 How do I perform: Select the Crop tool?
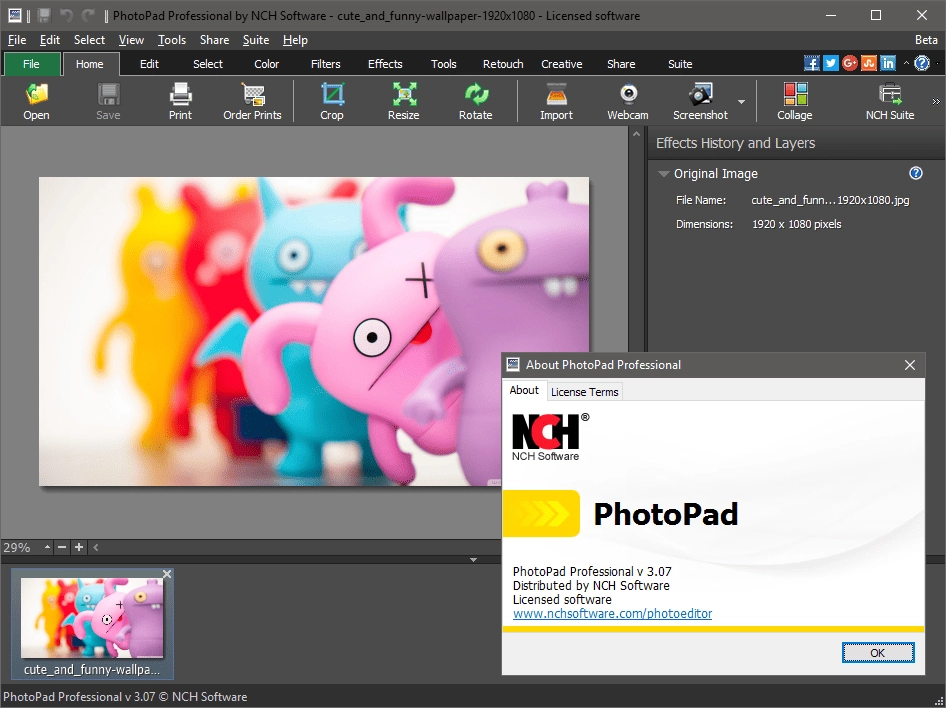[332, 101]
